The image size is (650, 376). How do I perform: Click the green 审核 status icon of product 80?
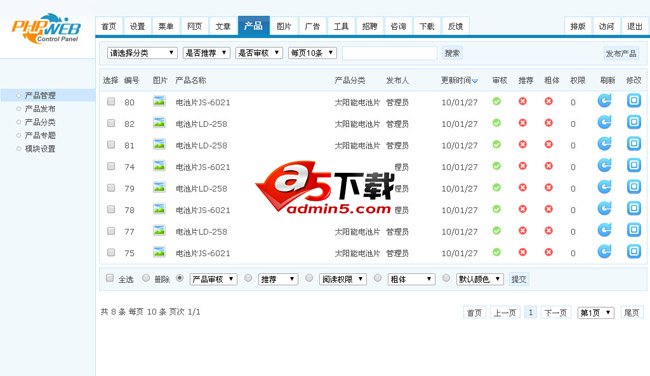pos(497,101)
